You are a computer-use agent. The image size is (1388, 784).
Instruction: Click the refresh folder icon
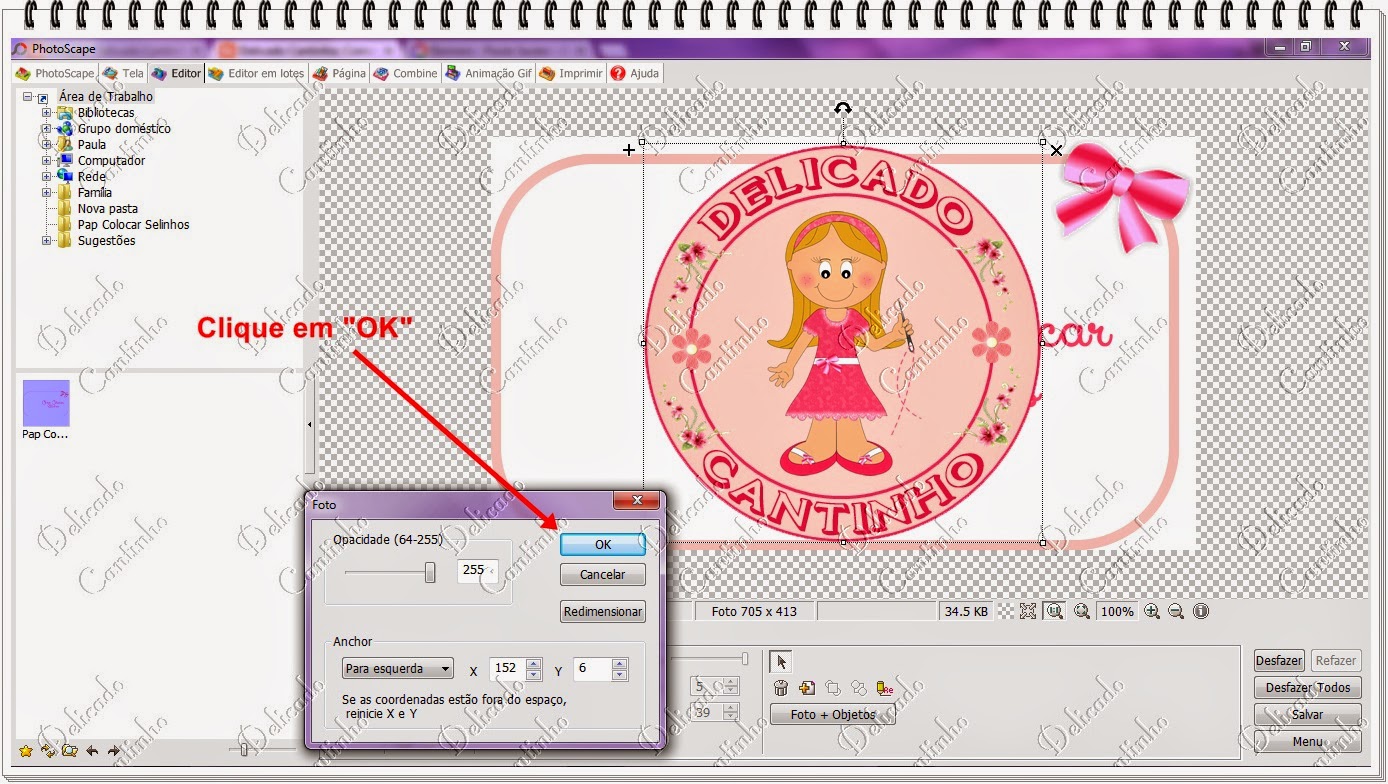coord(47,751)
